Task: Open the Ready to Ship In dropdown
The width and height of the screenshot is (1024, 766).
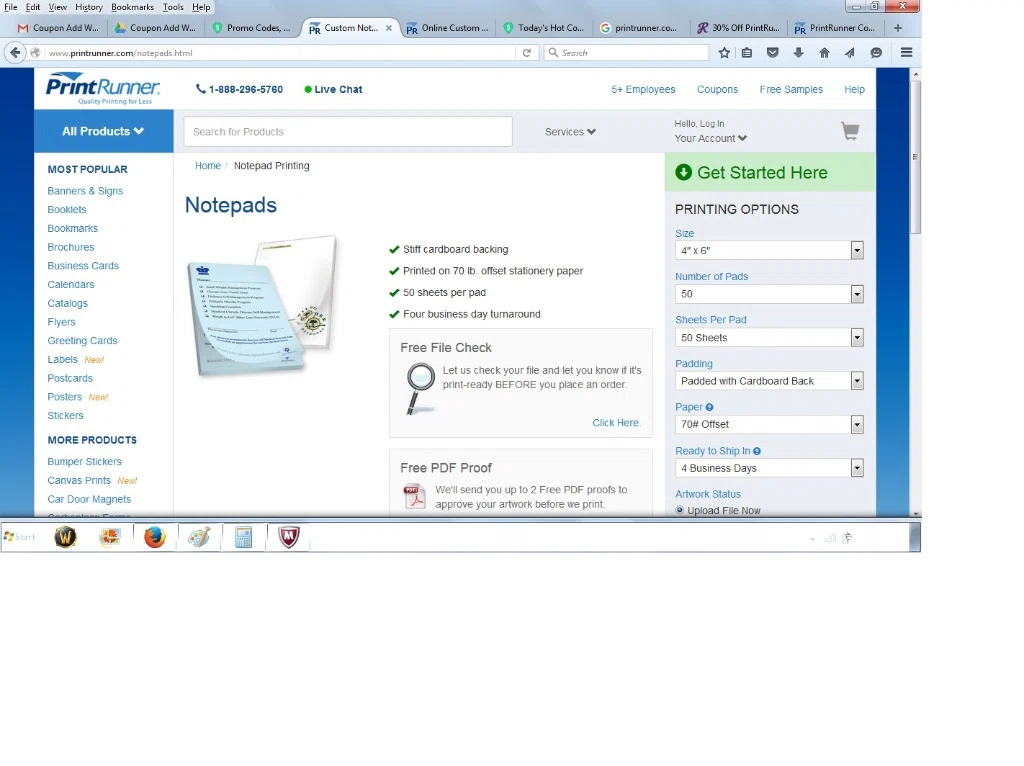Action: click(x=769, y=468)
